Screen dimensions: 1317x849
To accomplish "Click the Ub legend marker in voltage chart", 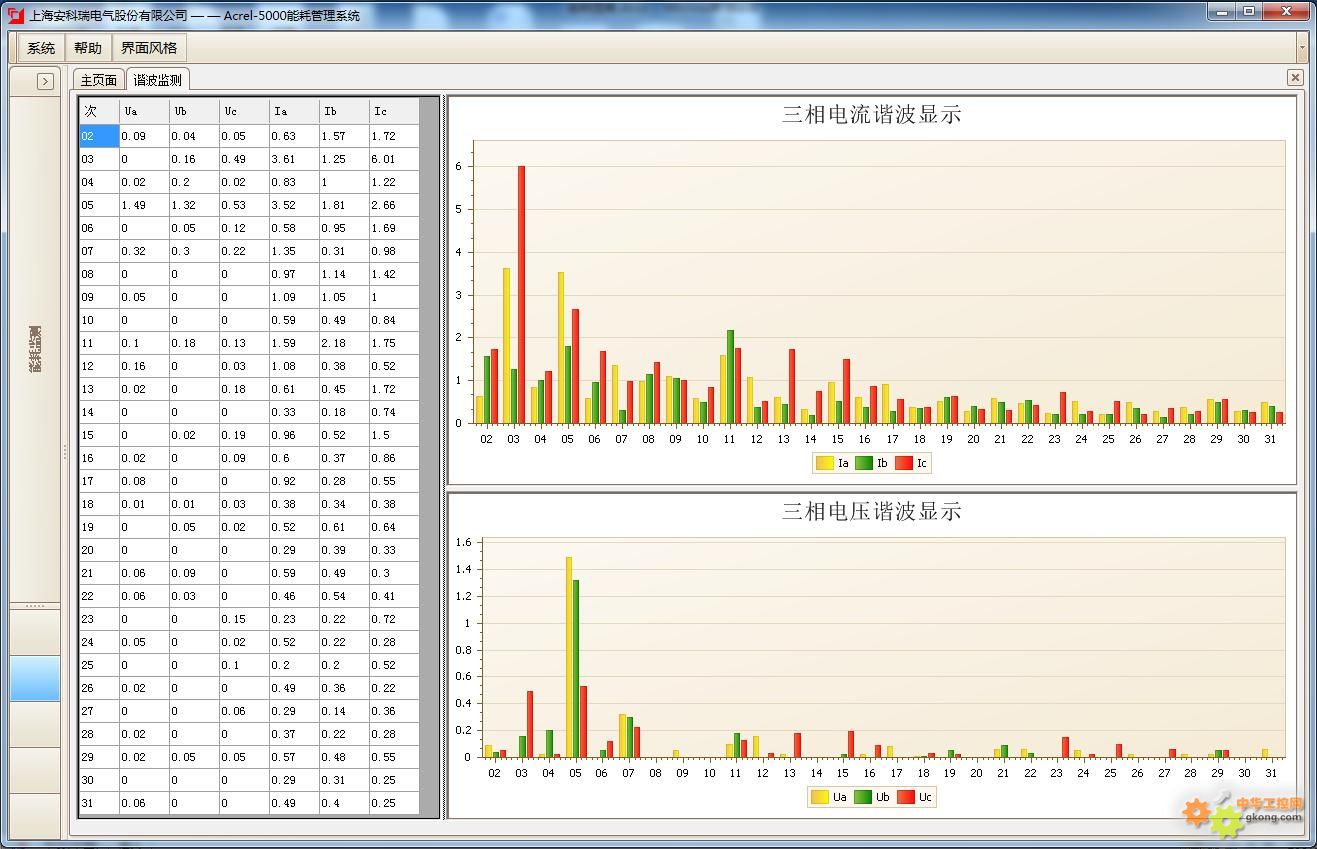I will point(861,797).
